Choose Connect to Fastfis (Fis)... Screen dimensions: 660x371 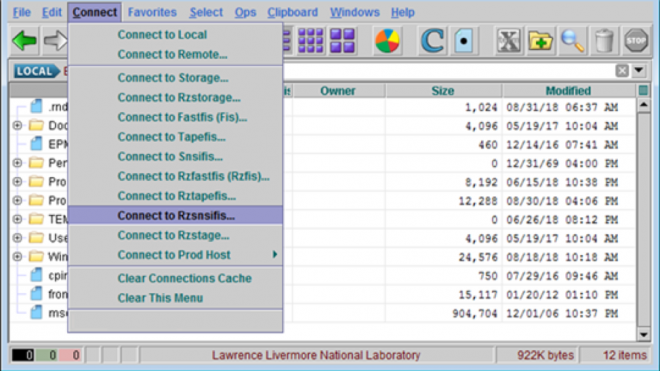(x=175, y=117)
